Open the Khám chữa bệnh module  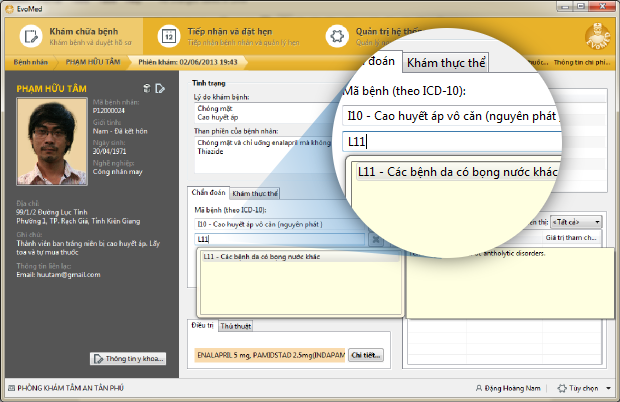(x=74, y=36)
